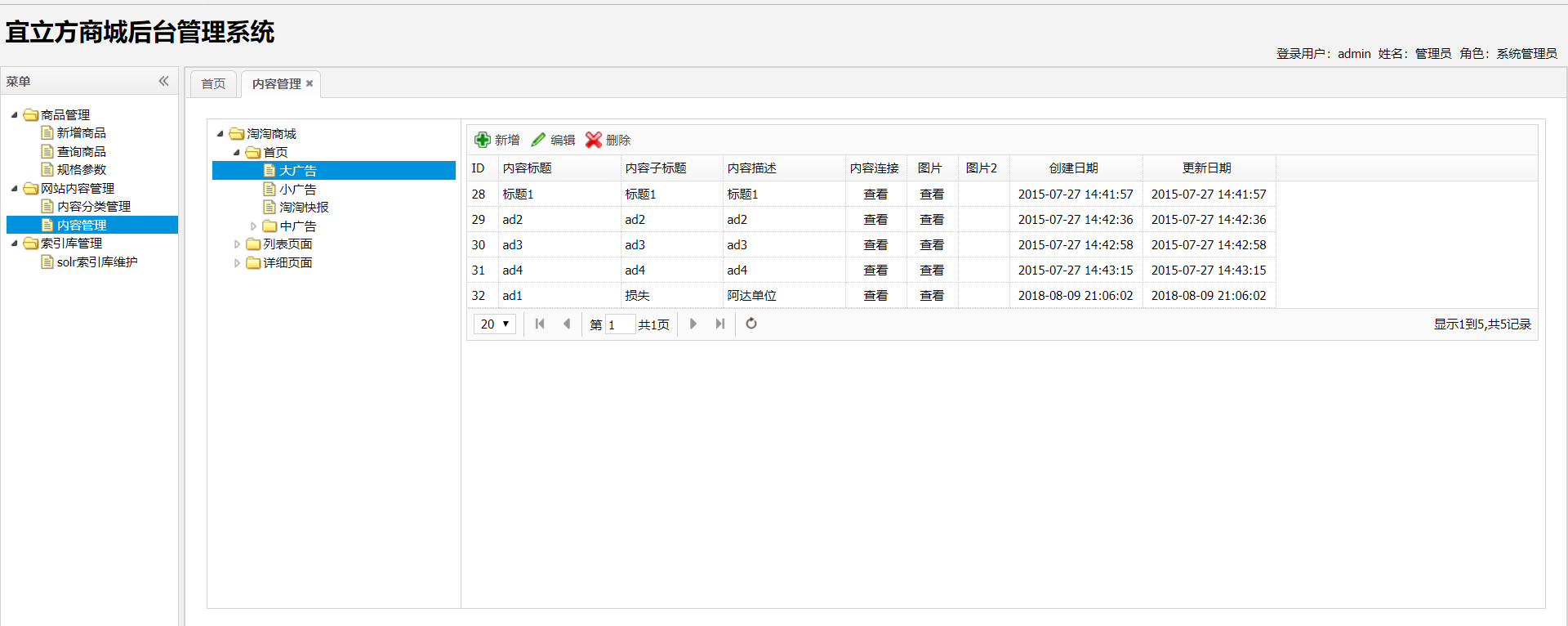Refresh the content table
This screenshot has height=626, width=1568.
click(751, 324)
